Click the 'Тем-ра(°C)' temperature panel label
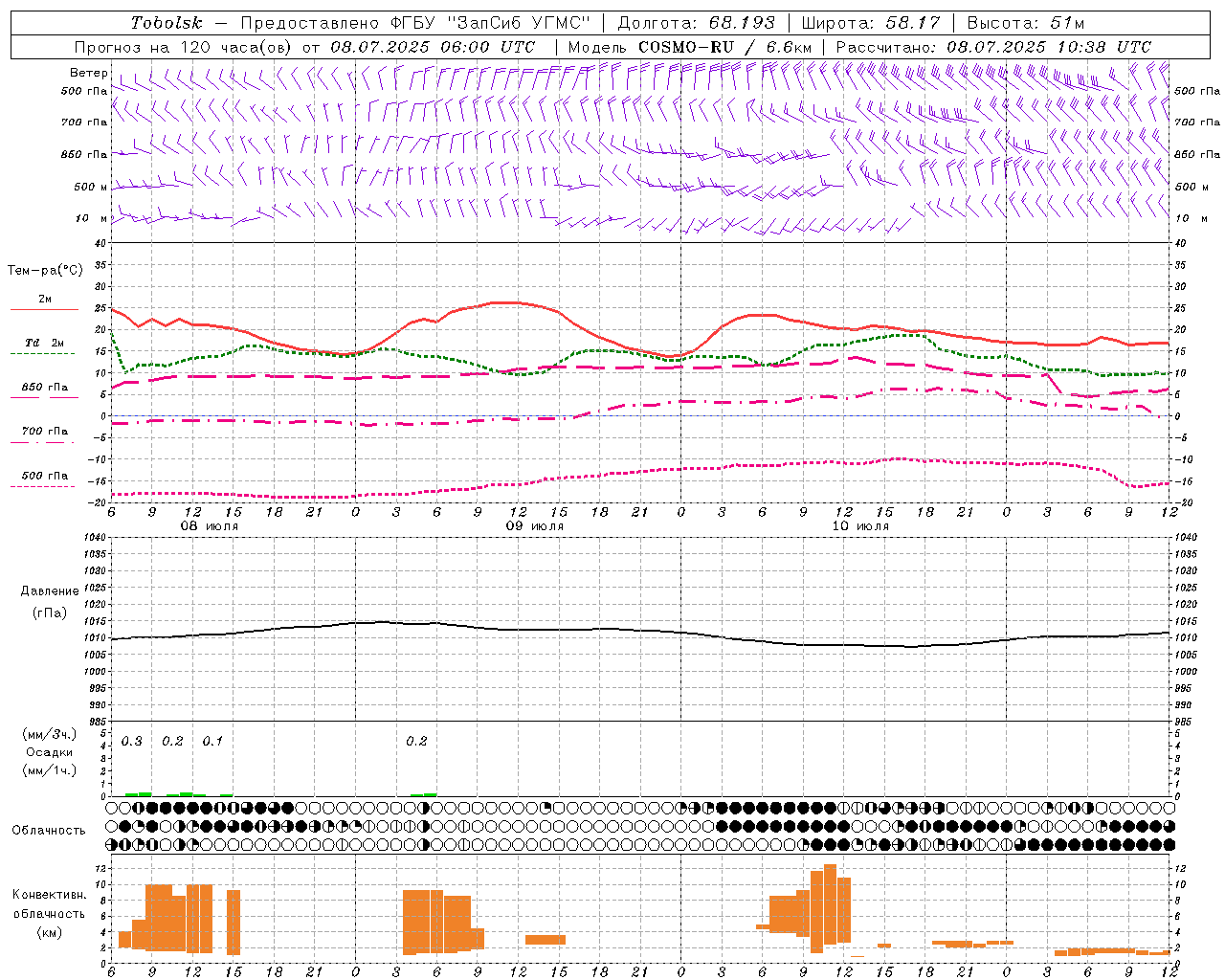The image size is (1225, 980). coord(45,271)
